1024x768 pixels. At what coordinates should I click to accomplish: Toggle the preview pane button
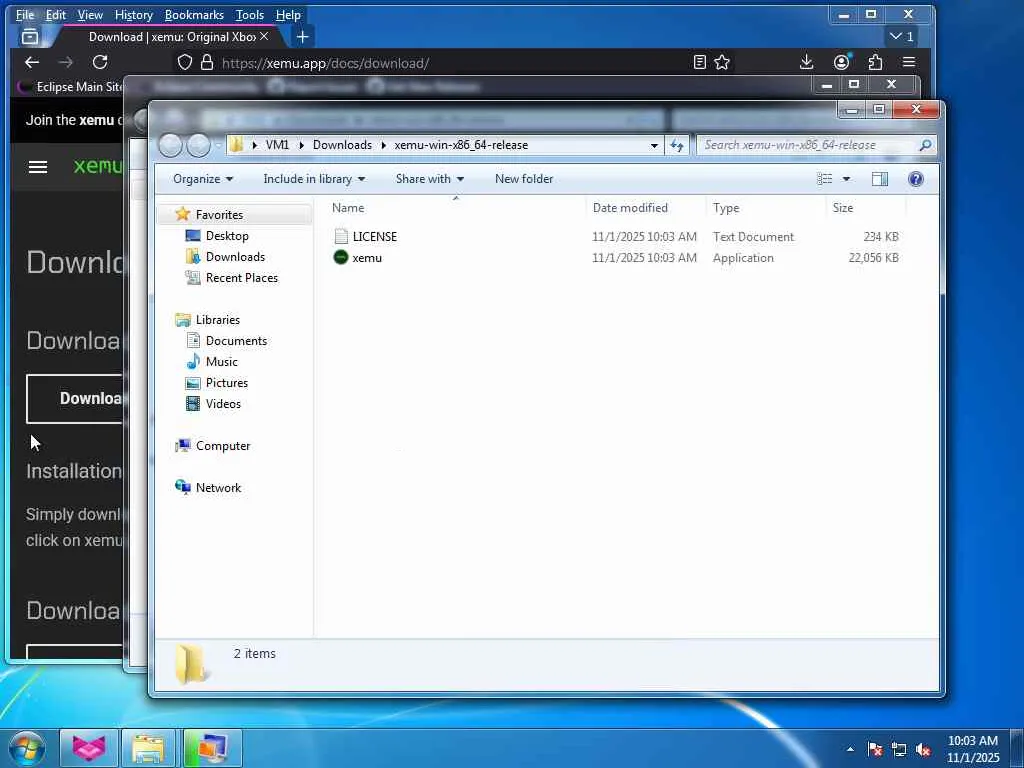click(880, 179)
